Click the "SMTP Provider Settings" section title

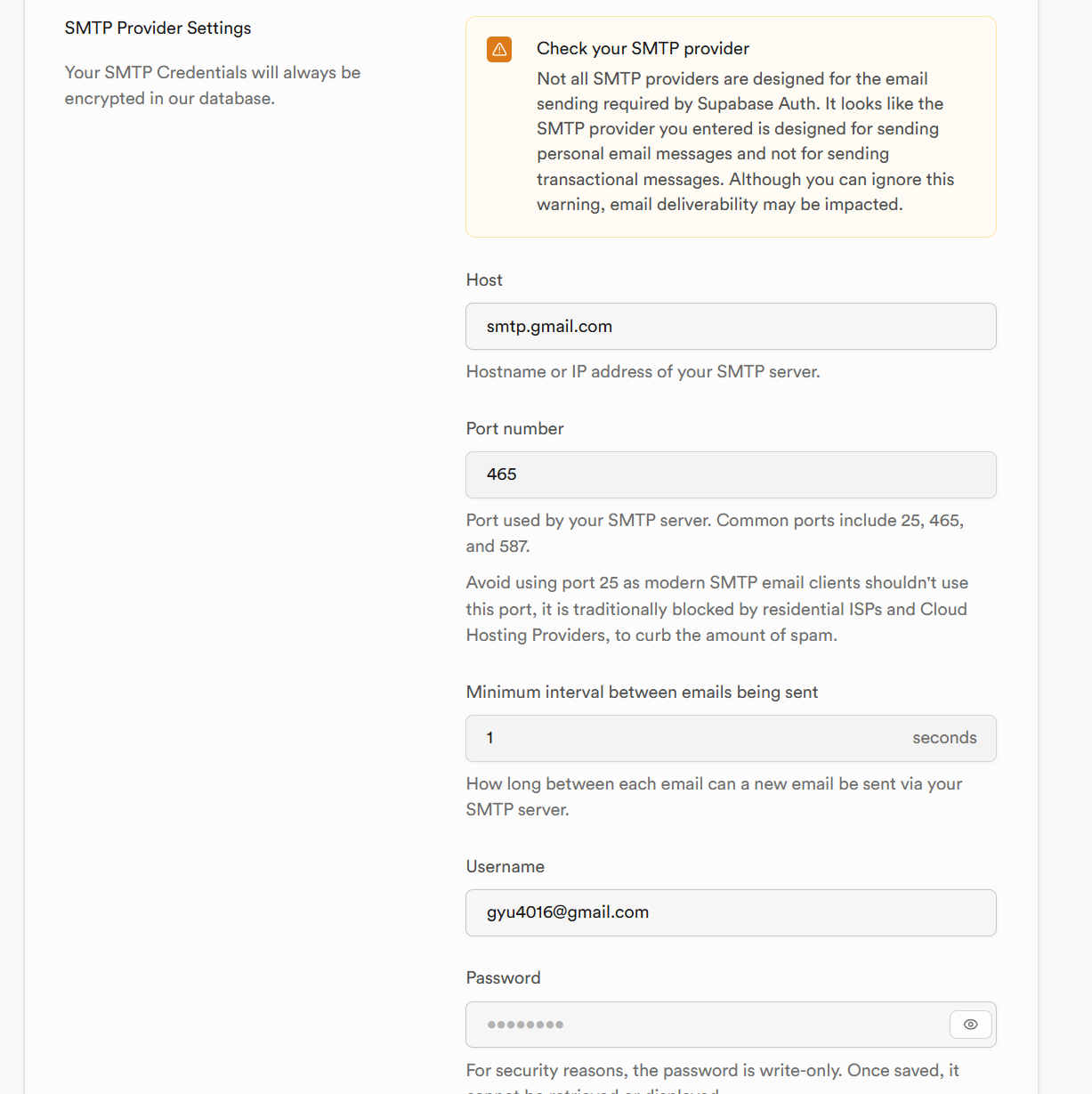pyautogui.click(x=158, y=28)
